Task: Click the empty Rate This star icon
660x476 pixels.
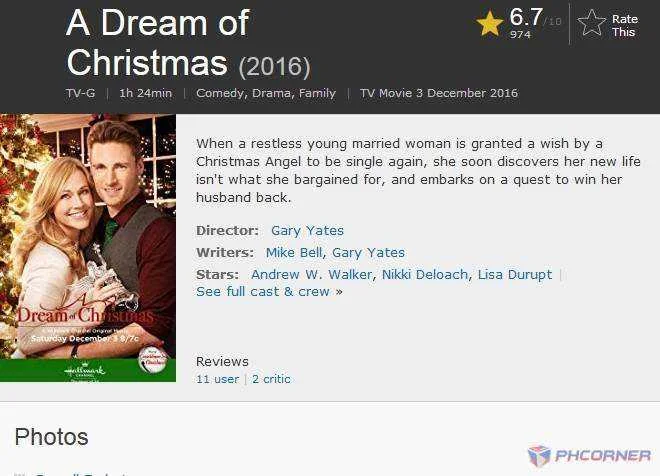Action: (591, 22)
